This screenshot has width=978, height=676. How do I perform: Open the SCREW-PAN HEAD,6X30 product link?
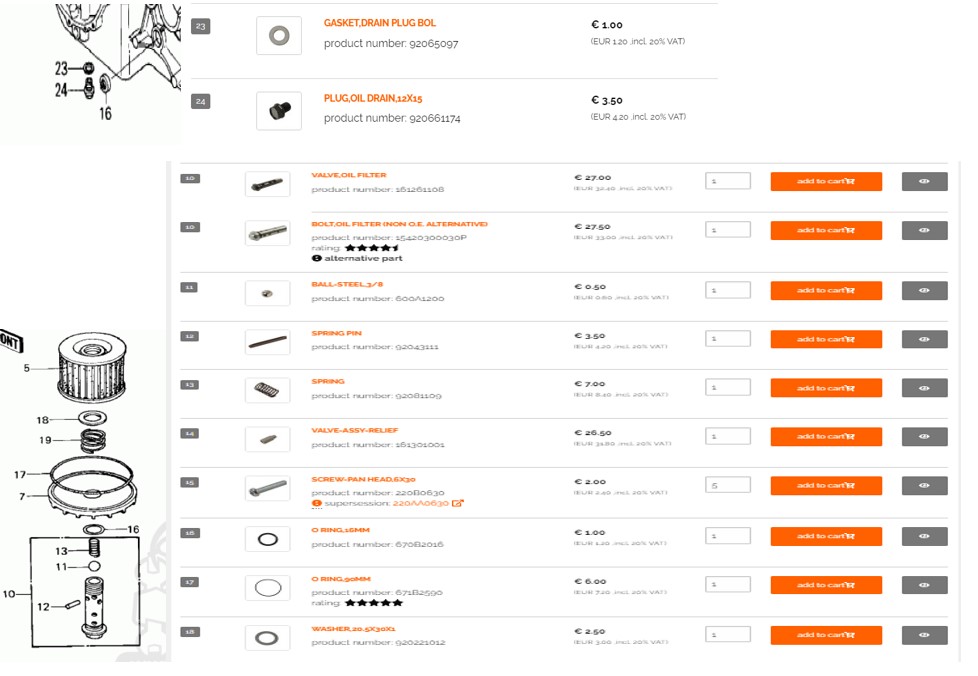(x=363, y=480)
